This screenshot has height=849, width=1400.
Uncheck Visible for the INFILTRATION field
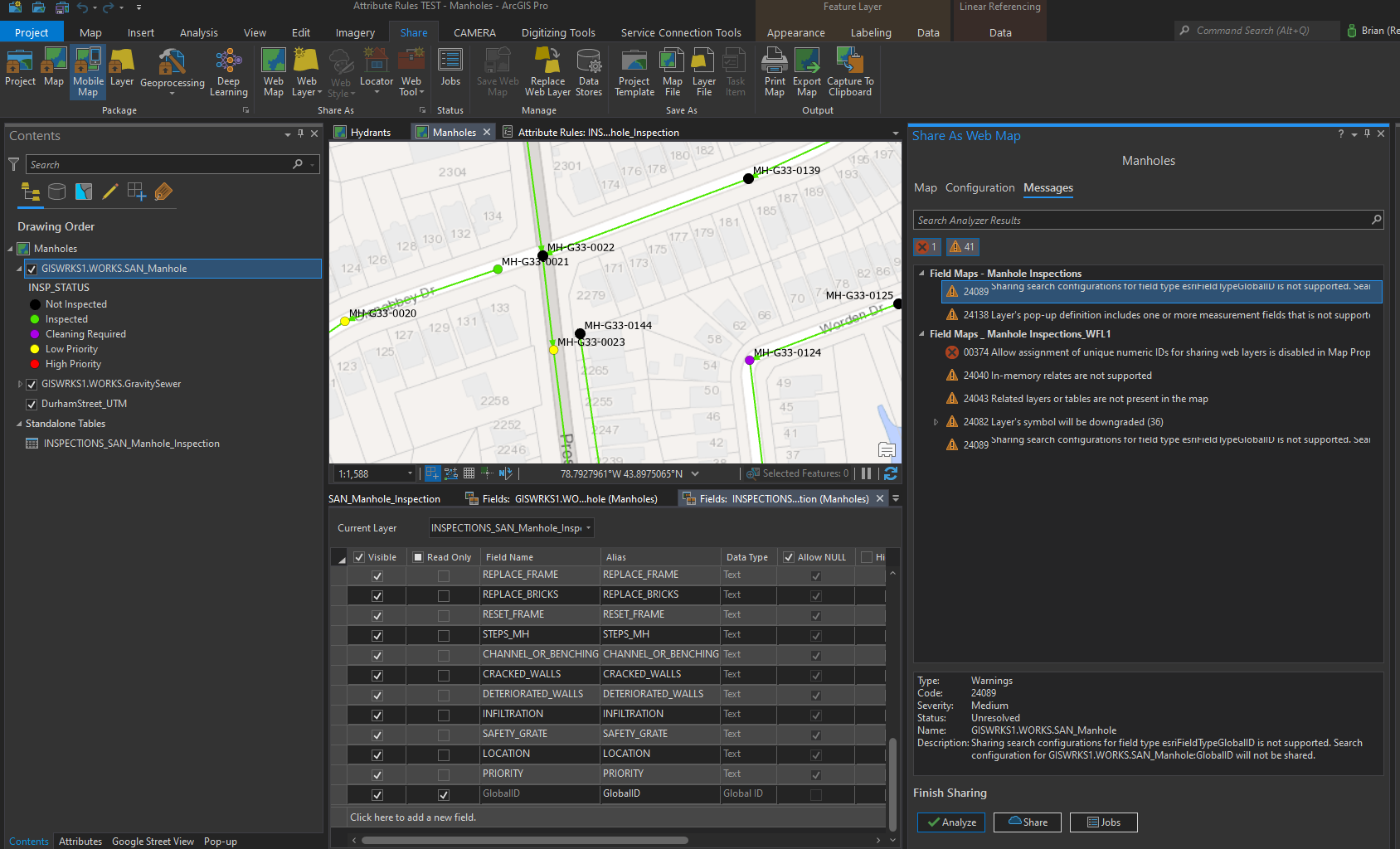pos(377,715)
